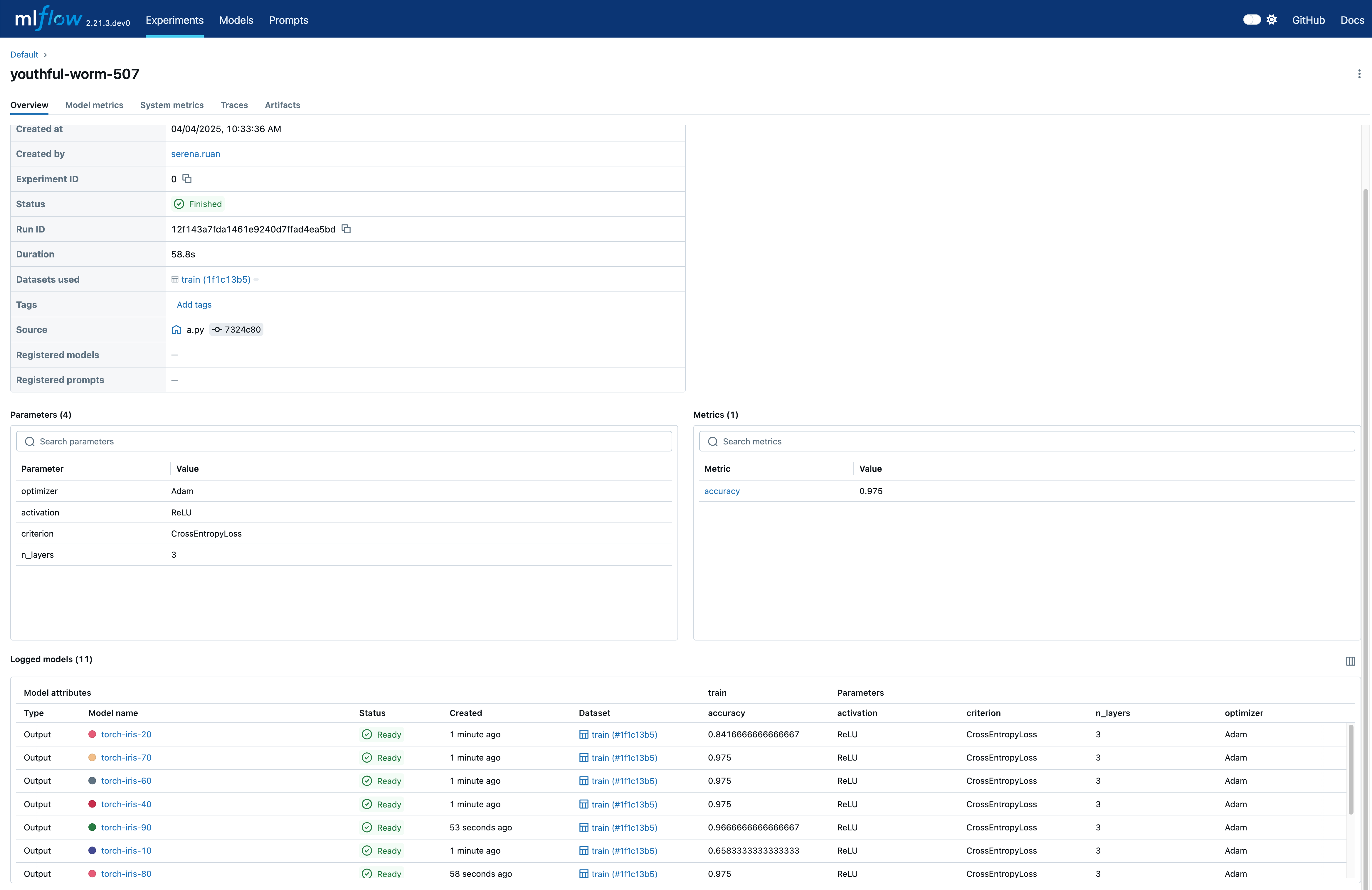Open the torch-iris-20 model

point(126,734)
